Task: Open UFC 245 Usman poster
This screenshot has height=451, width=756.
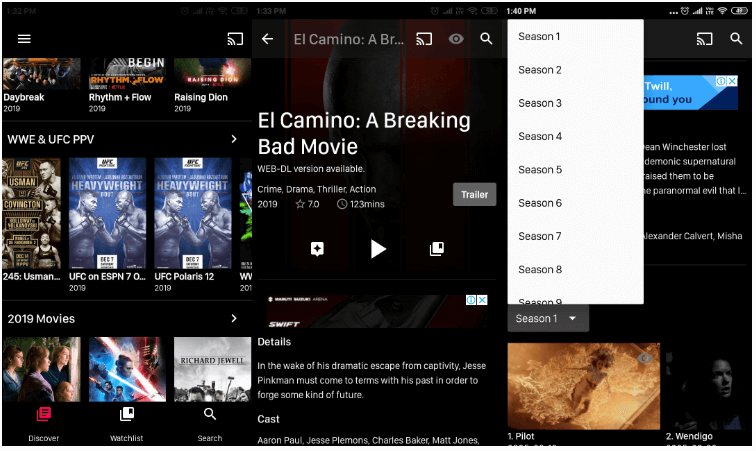Action: pyautogui.click(x=32, y=213)
